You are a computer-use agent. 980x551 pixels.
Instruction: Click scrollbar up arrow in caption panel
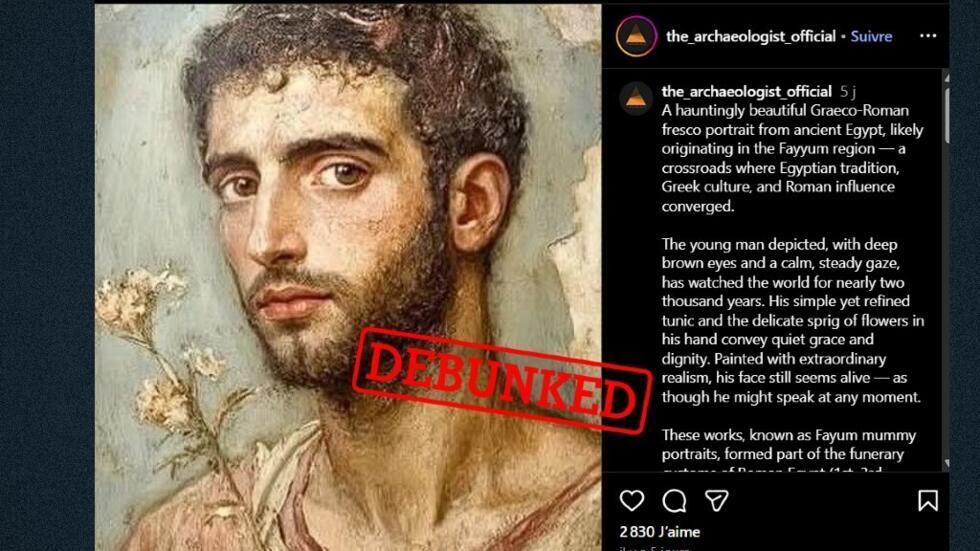[x=946, y=78]
